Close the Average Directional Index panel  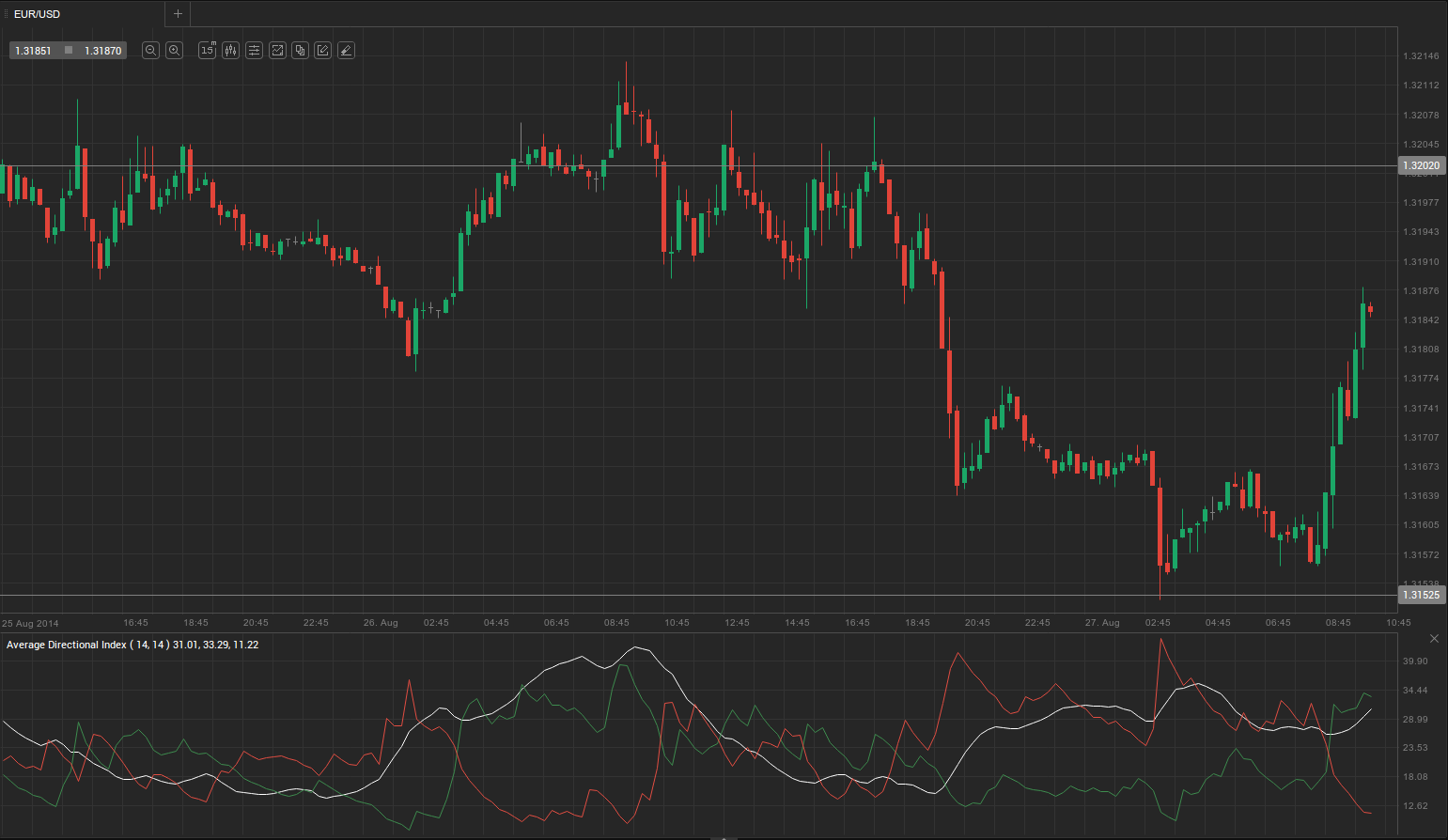1434,639
